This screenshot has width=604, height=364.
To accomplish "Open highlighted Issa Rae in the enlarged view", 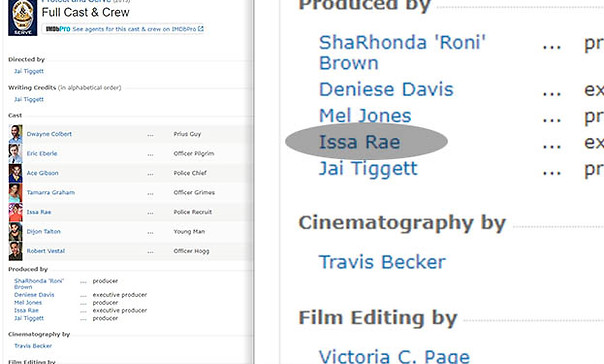I will pyautogui.click(x=360, y=142).
